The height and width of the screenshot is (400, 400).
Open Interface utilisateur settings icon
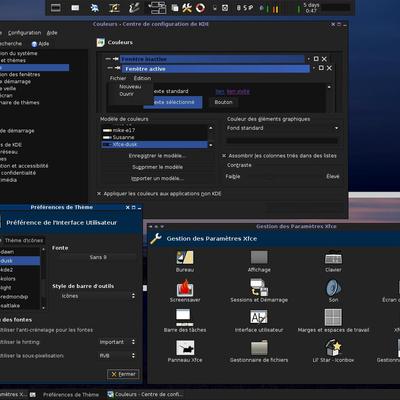[x=259, y=317]
